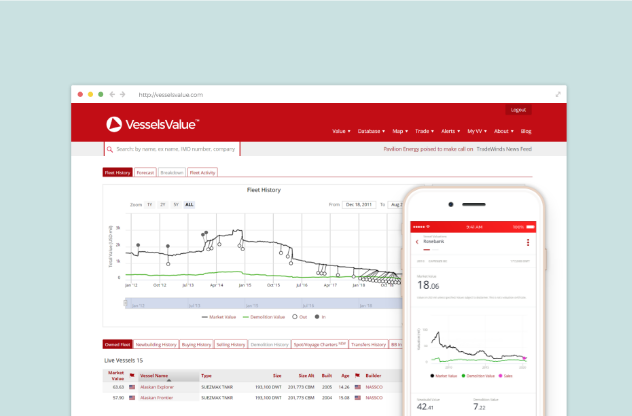
Task: Set chart zoom to 2Y
Action: pos(163,205)
